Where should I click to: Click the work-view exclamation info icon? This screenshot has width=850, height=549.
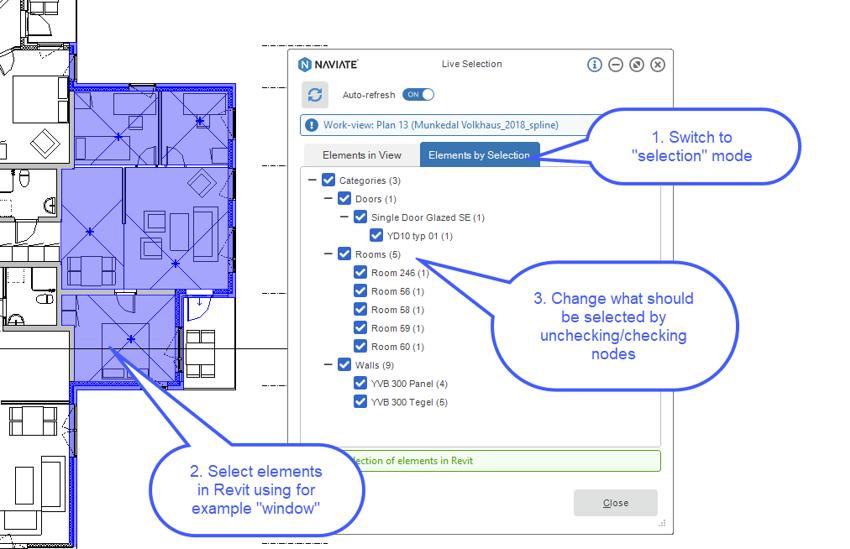click(312, 125)
